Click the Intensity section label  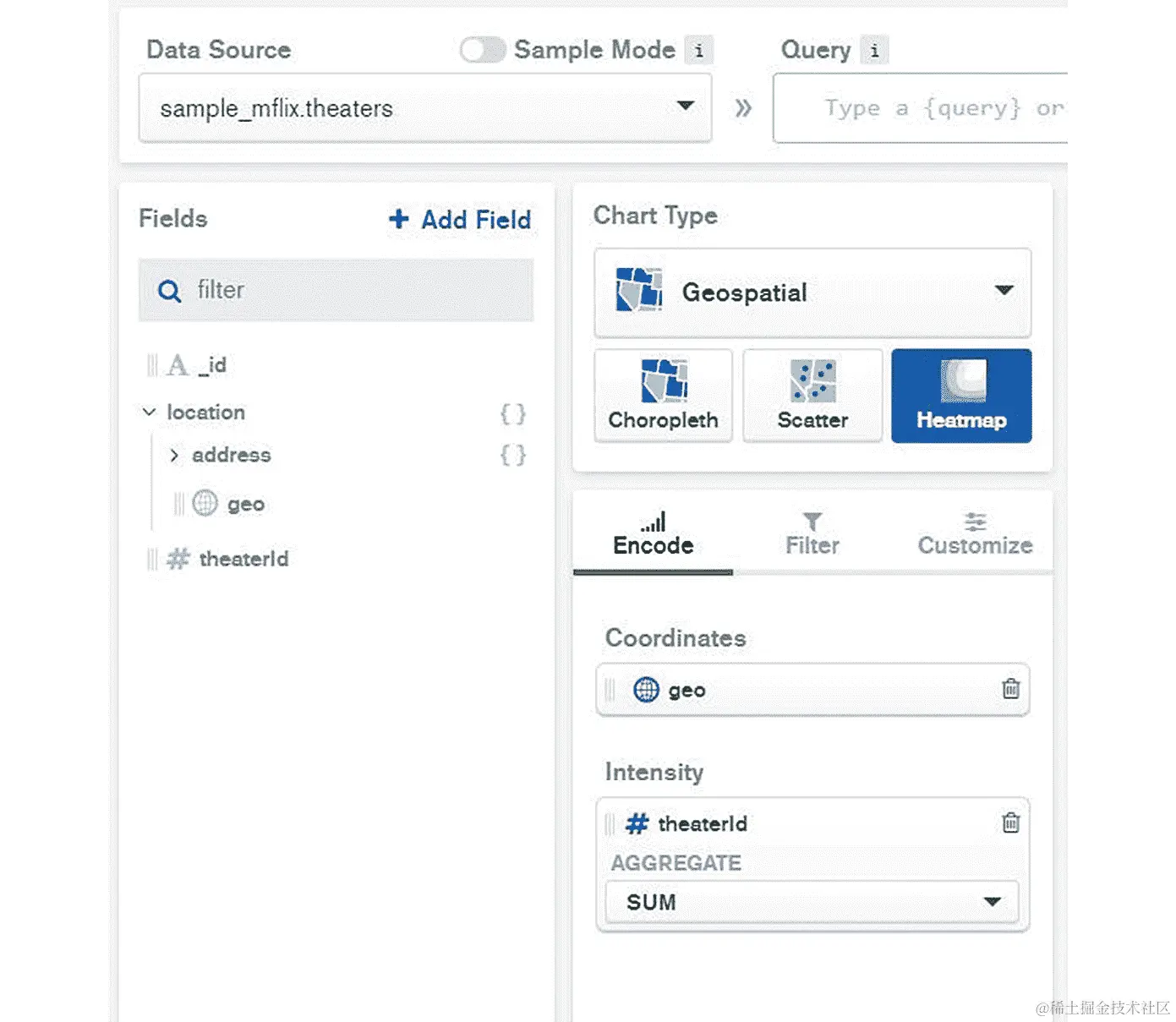(654, 772)
